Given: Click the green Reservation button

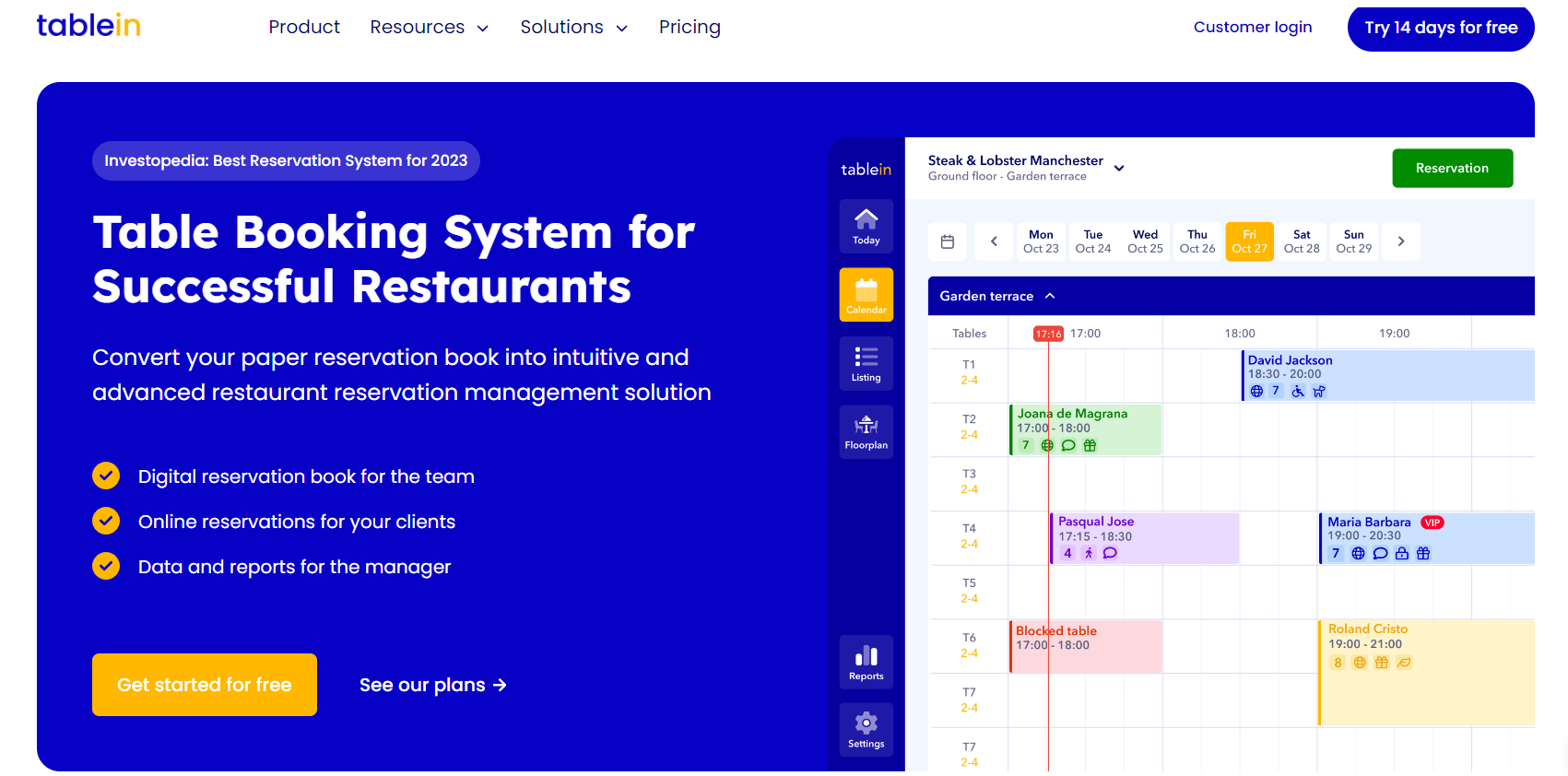Looking at the screenshot, I should [1452, 168].
